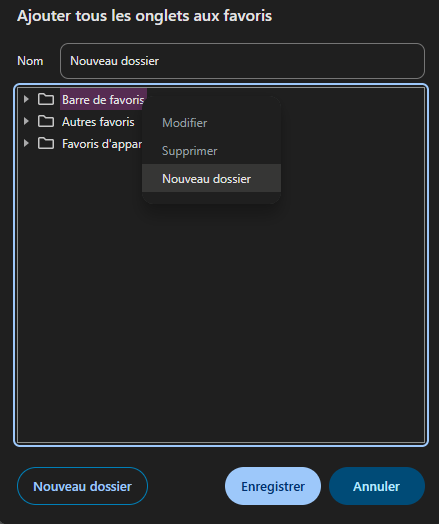Choose Supprimer in the context menu
The image size is (439, 524).
[x=211, y=151]
